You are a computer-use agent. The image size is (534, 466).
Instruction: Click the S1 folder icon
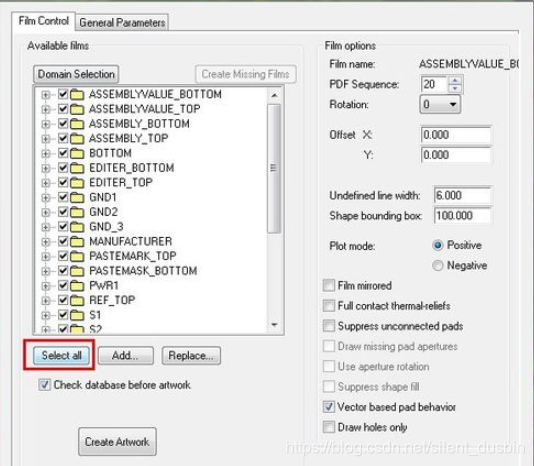click(77, 315)
